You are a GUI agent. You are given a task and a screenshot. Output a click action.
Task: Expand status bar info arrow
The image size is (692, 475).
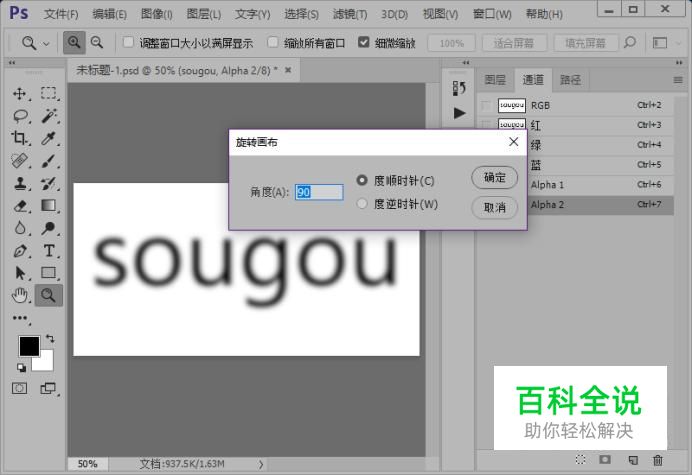tap(261, 464)
